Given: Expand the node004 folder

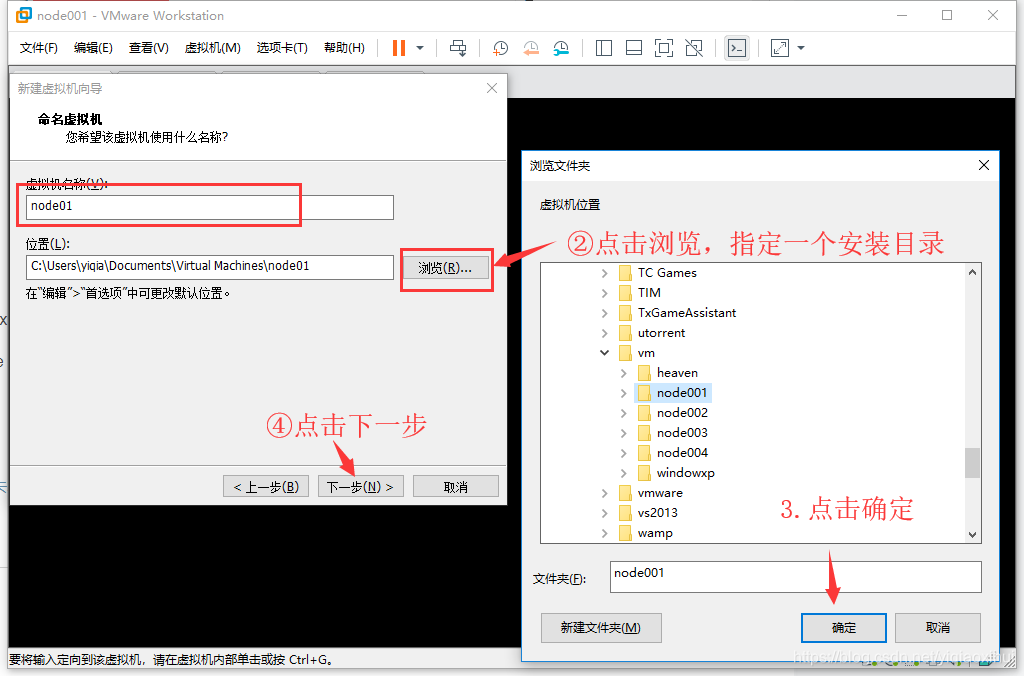Looking at the screenshot, I should pyautogui.click(x=623, y=453).
